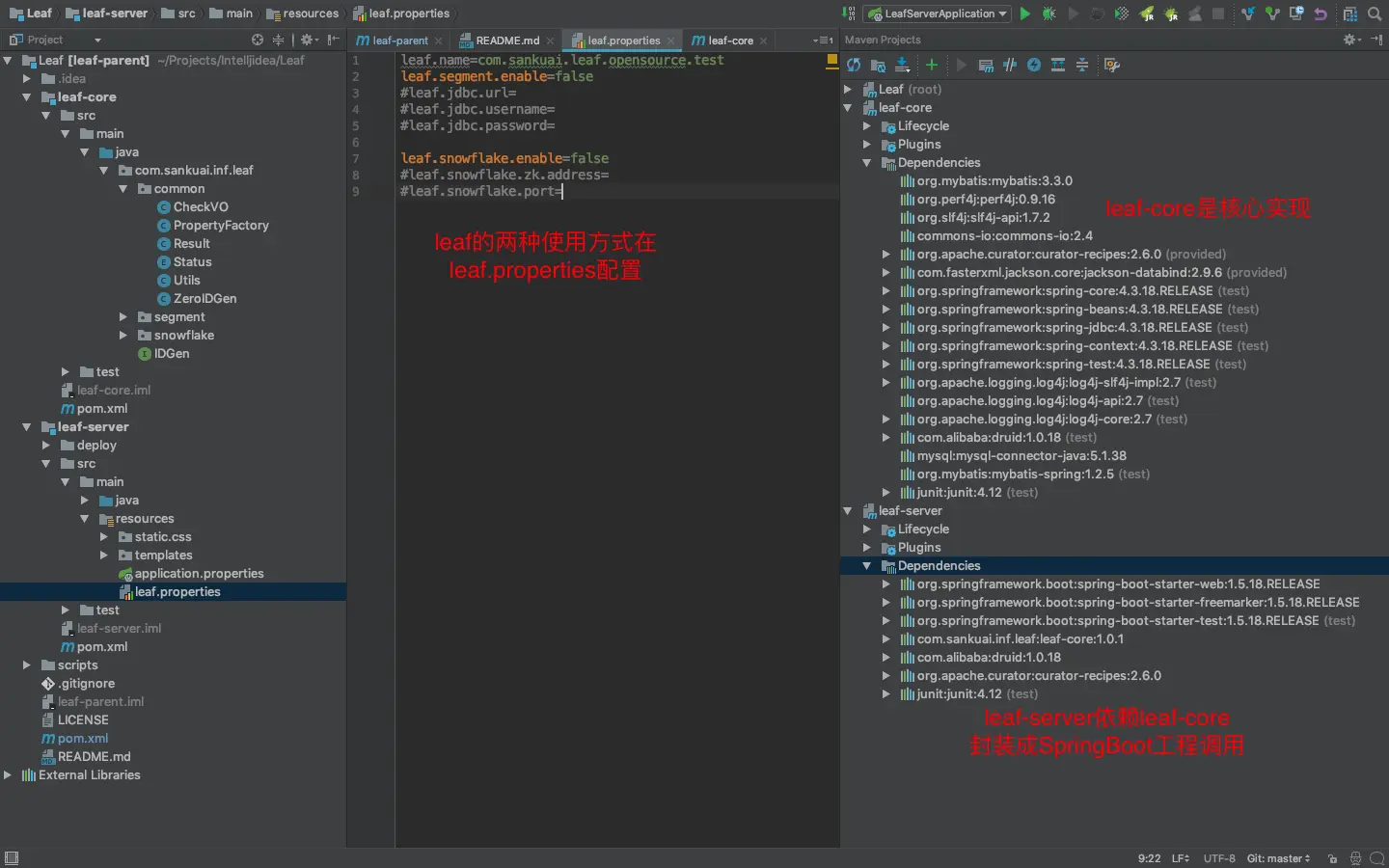The height and width of the screenshot is (868, 1389).
Task: Open Search Everywhere magnifier icon
Action: 1375,14
